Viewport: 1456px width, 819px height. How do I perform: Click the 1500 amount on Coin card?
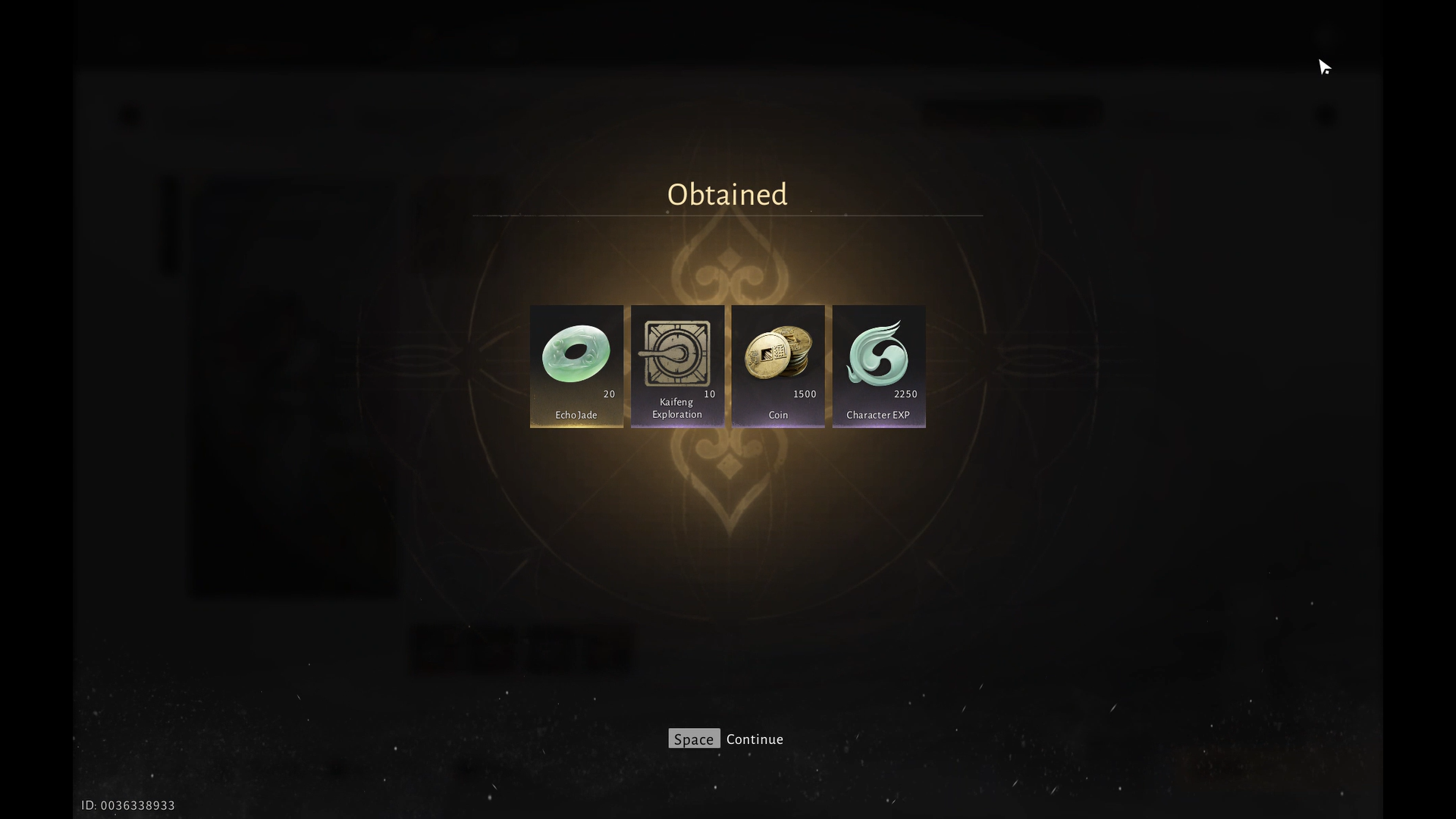tap(805, 394)
